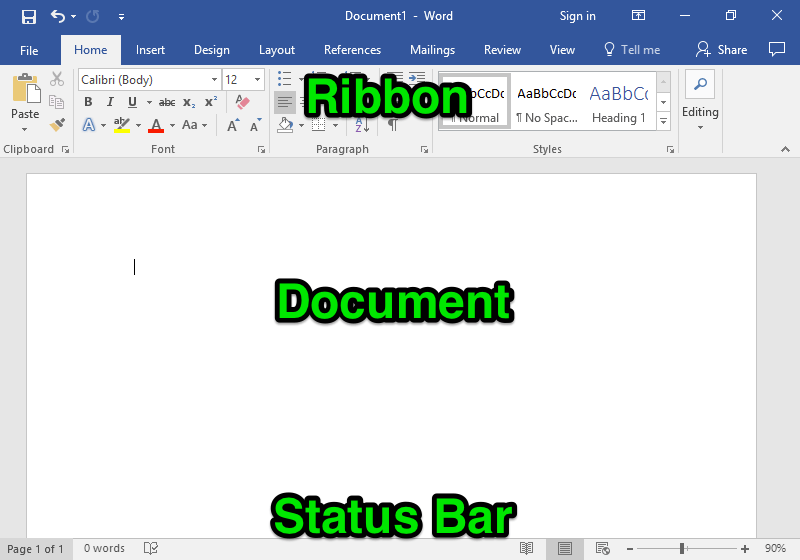Open the proofing check icon in status bar

151,548
